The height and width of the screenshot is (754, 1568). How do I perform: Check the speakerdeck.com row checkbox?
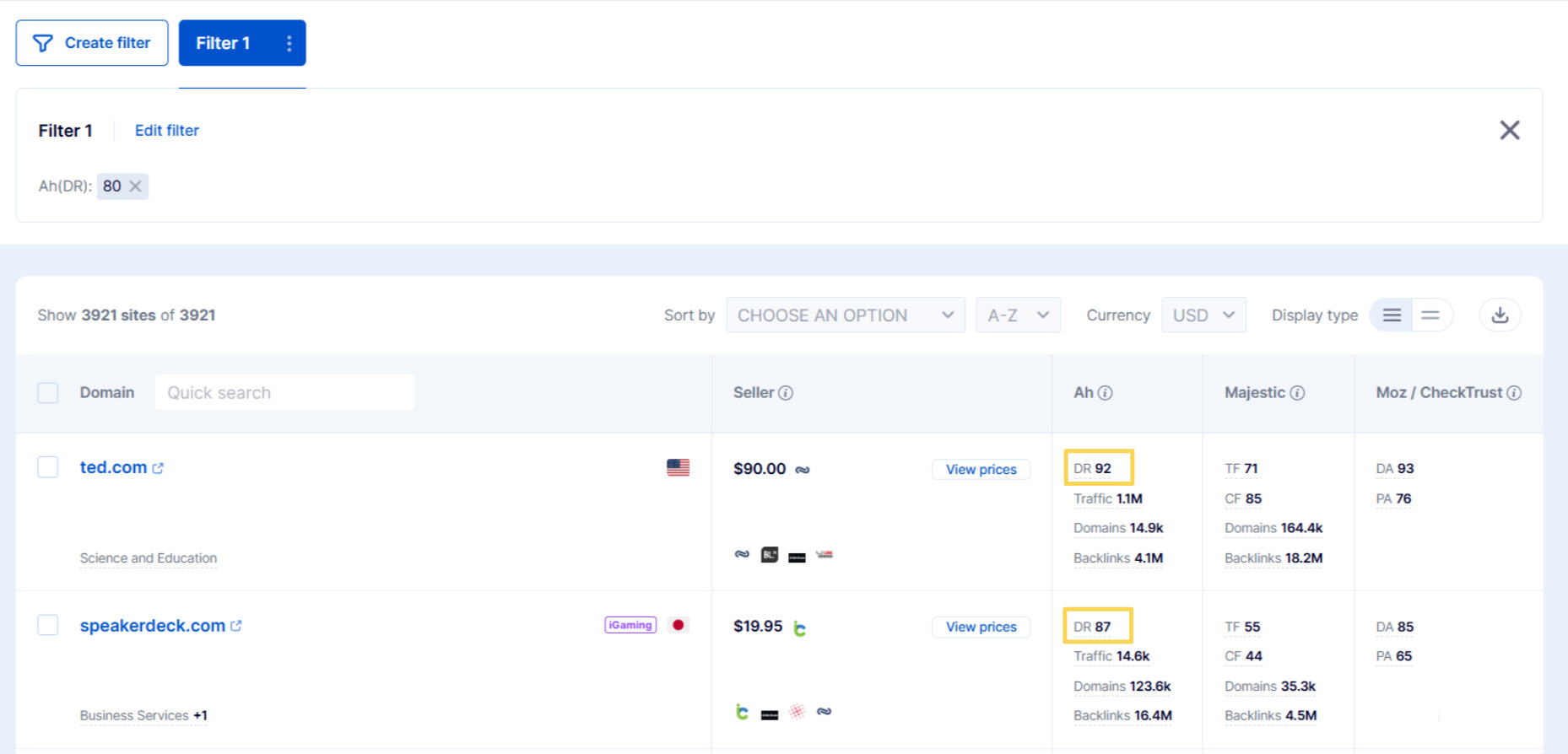pos(48,625)
